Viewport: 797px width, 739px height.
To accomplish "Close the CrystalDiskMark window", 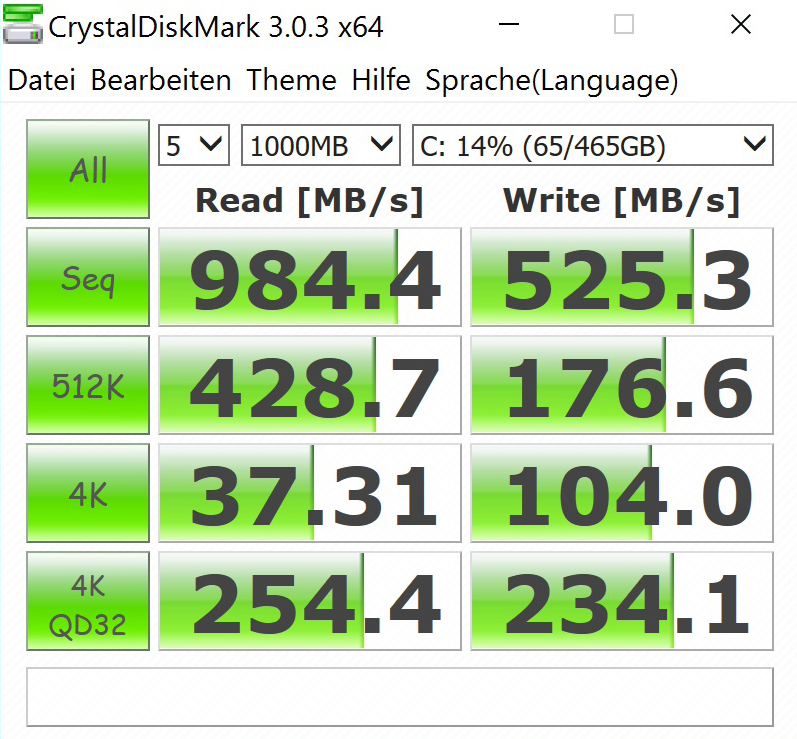I will coord(741,24).
